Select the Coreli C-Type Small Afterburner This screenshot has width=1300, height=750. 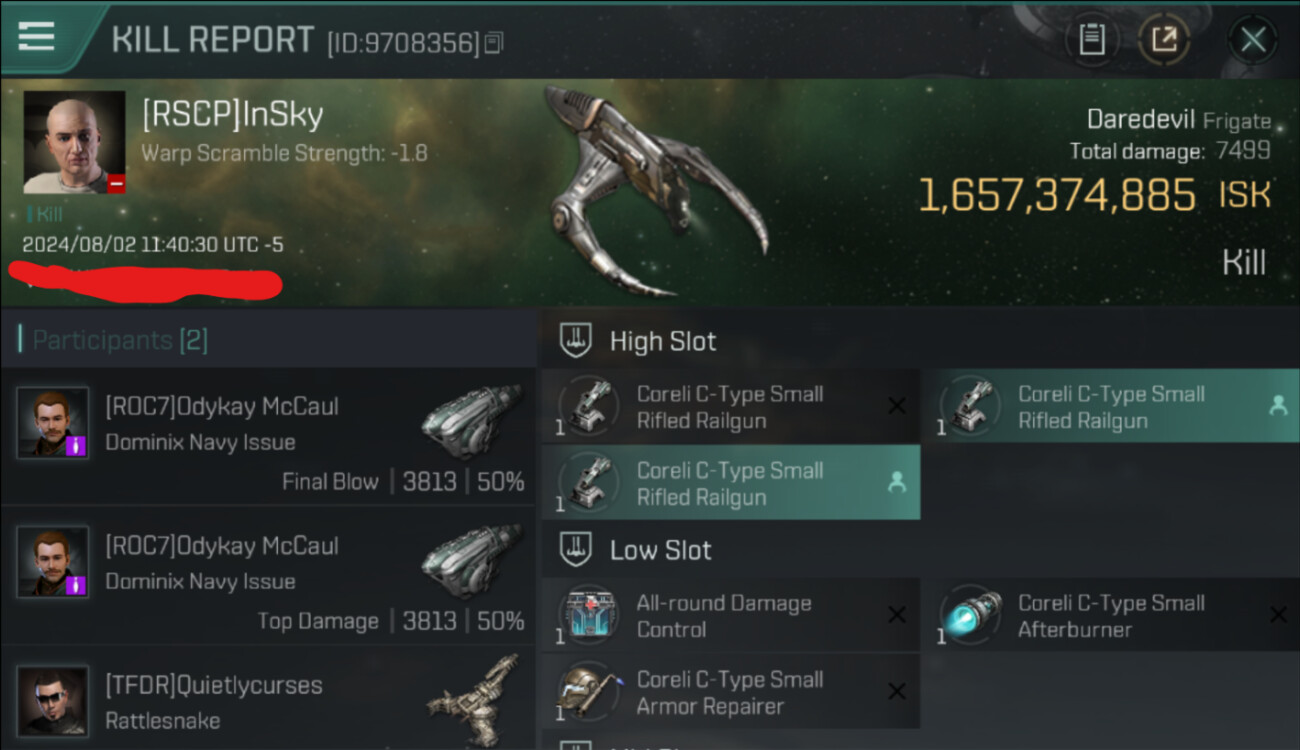(x=1110, y=616)
